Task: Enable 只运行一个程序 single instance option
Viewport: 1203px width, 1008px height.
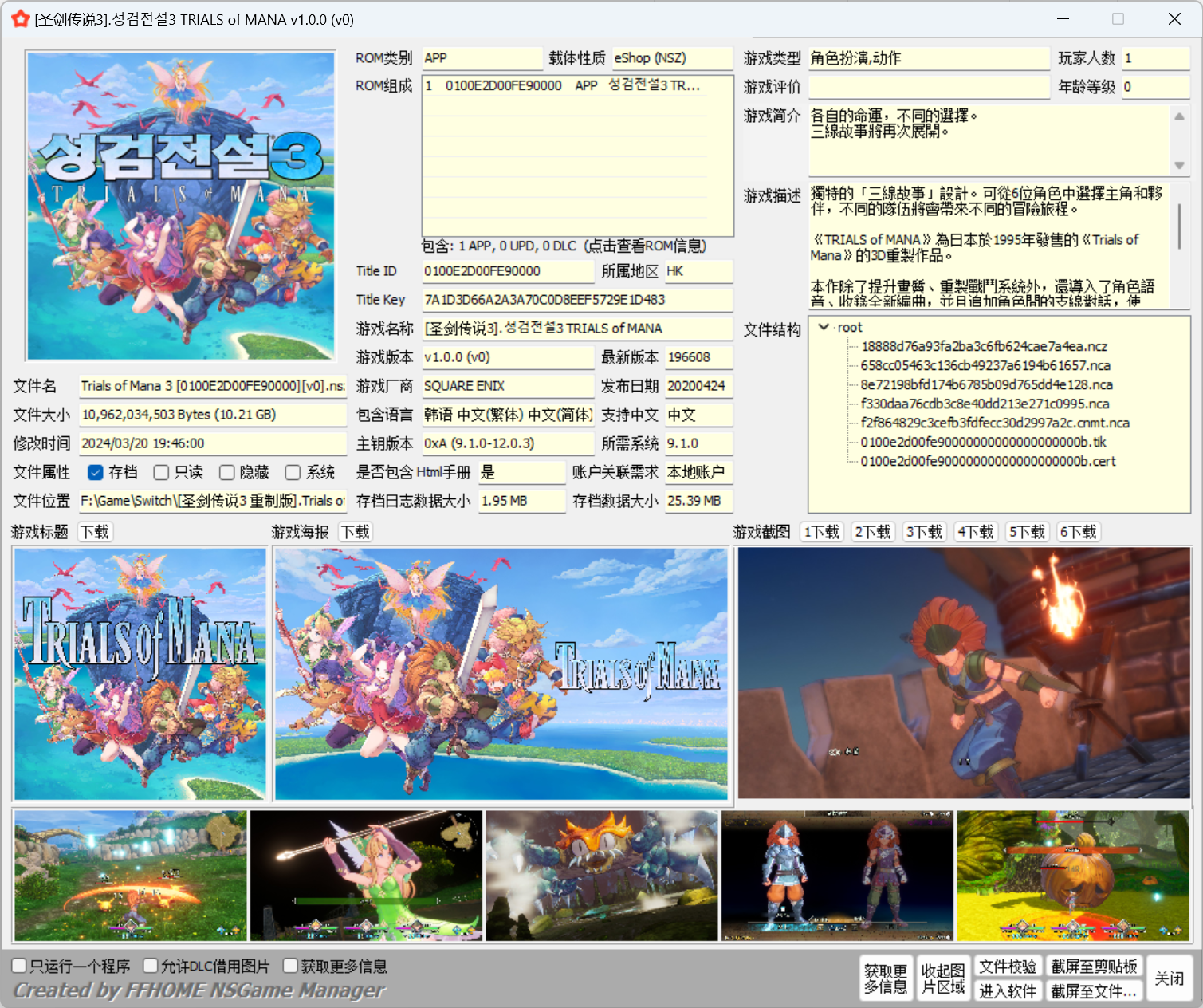Action: tap(20, 966)
